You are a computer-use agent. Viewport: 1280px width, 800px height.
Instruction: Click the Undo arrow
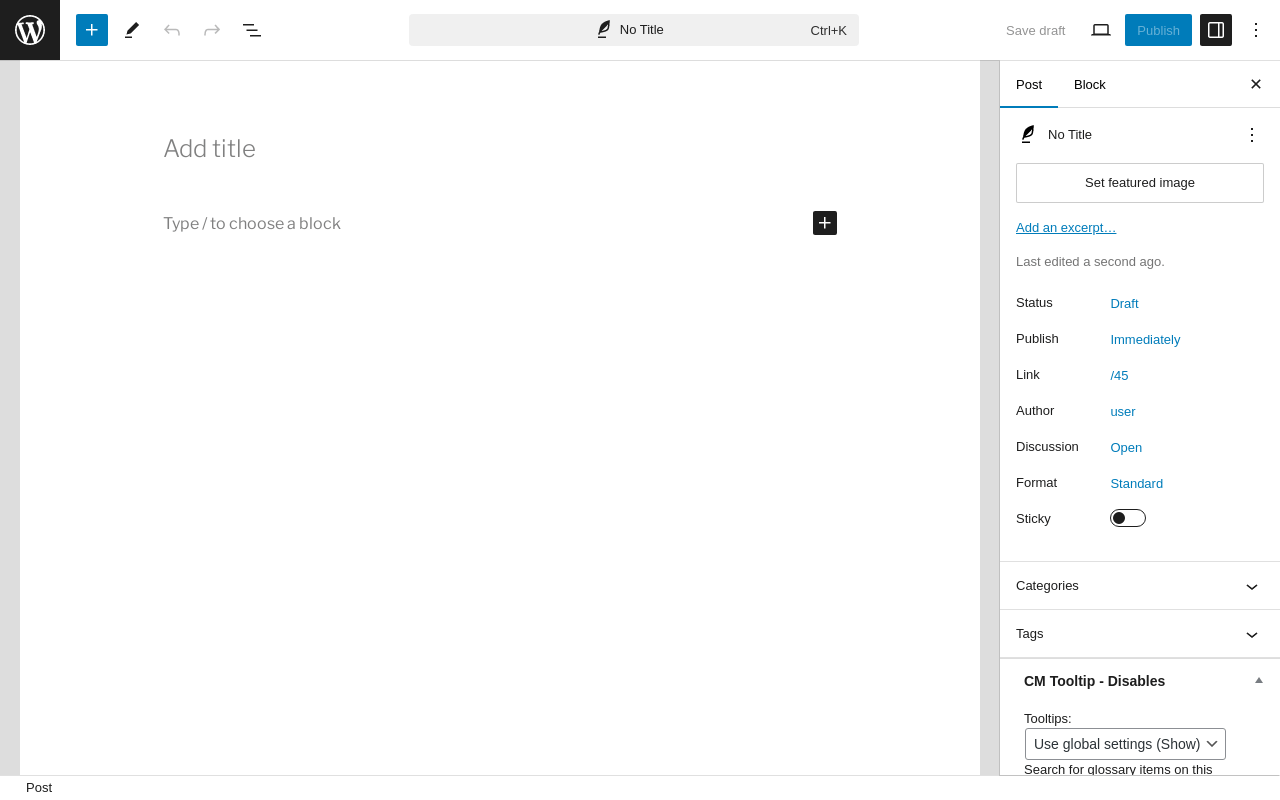pos(172,30)
